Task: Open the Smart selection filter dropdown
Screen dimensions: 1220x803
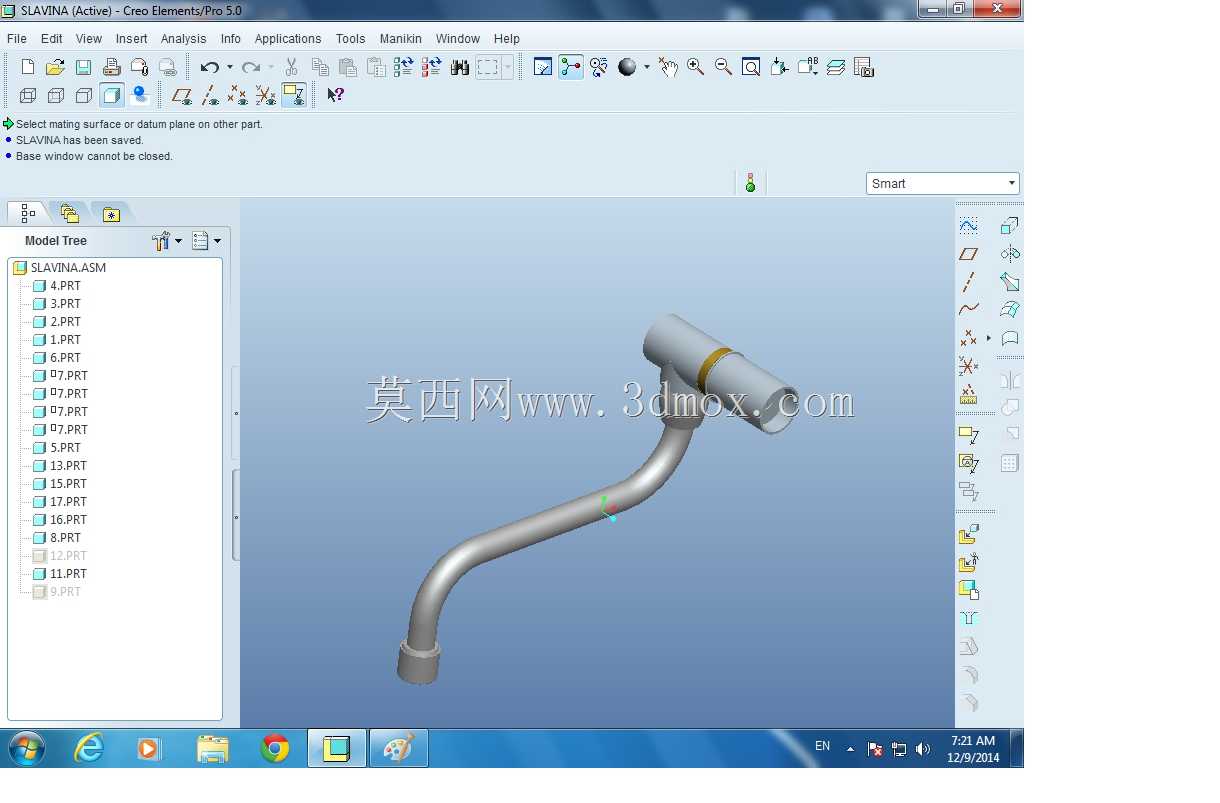Action: point(942,184)
